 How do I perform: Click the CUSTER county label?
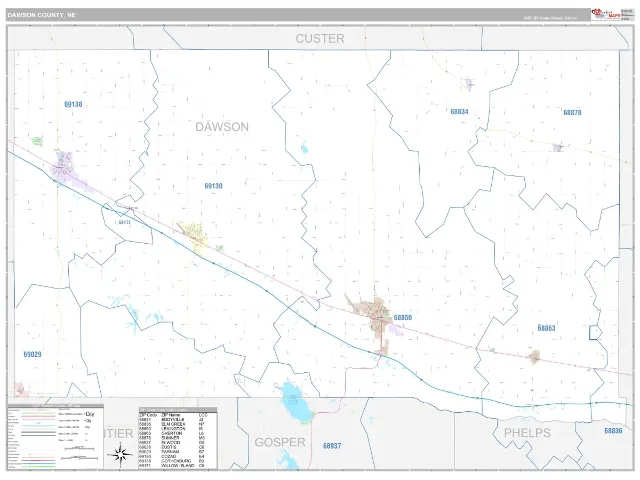[x=320, y=38]
